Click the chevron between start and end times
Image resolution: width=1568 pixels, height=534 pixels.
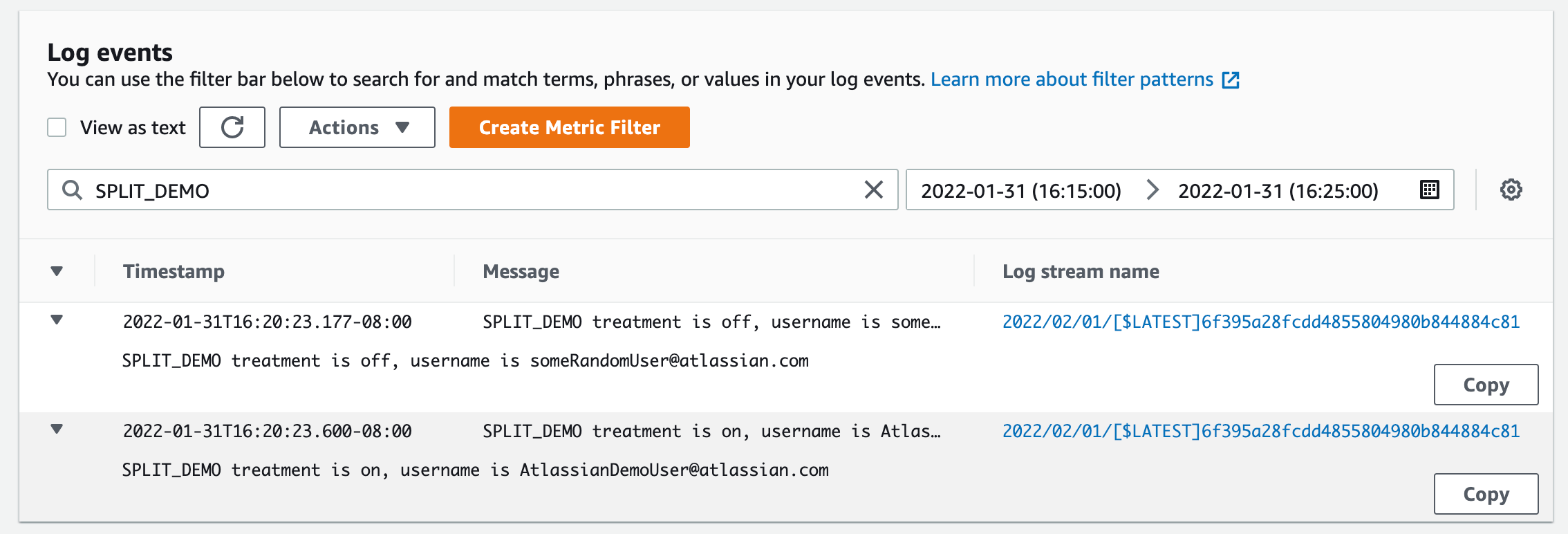pos(1152,190)
